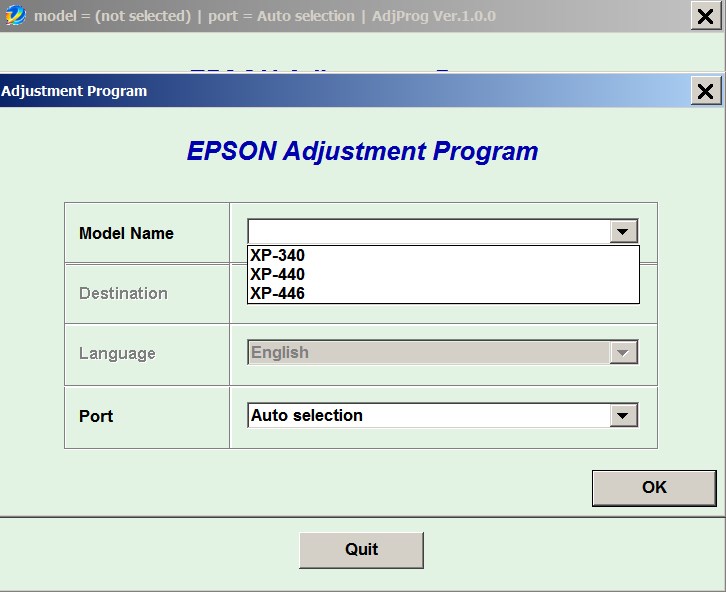The height and width of the screenshot is (592, 726).
Task: Click the AdjProg application icon in title bar
Action: coord(15,16)
